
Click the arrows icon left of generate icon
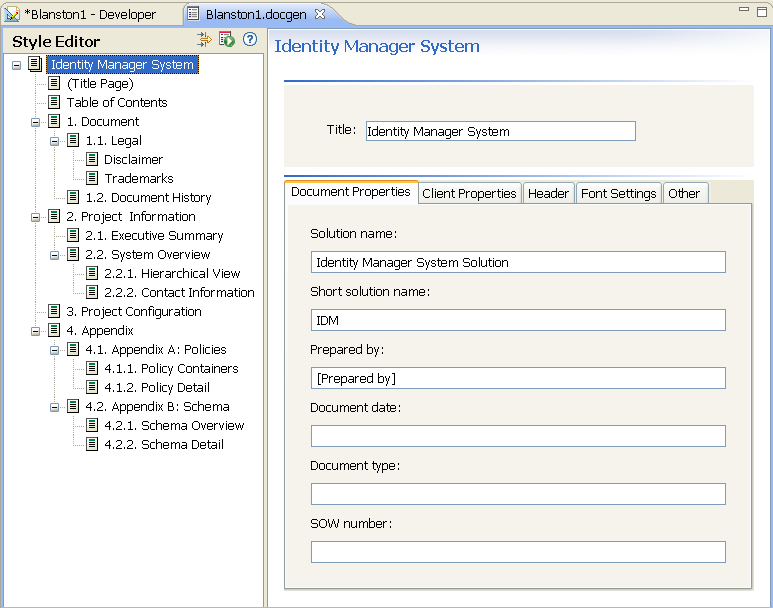[x=204, y=40]
